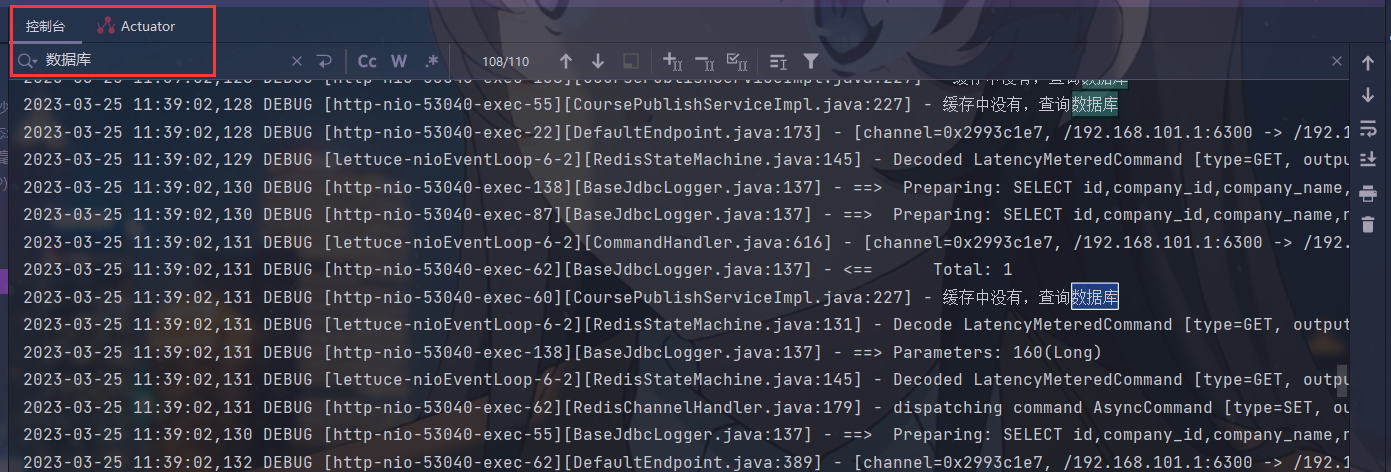Click the console vertical scrollbar thumb

click(1344, 379)
